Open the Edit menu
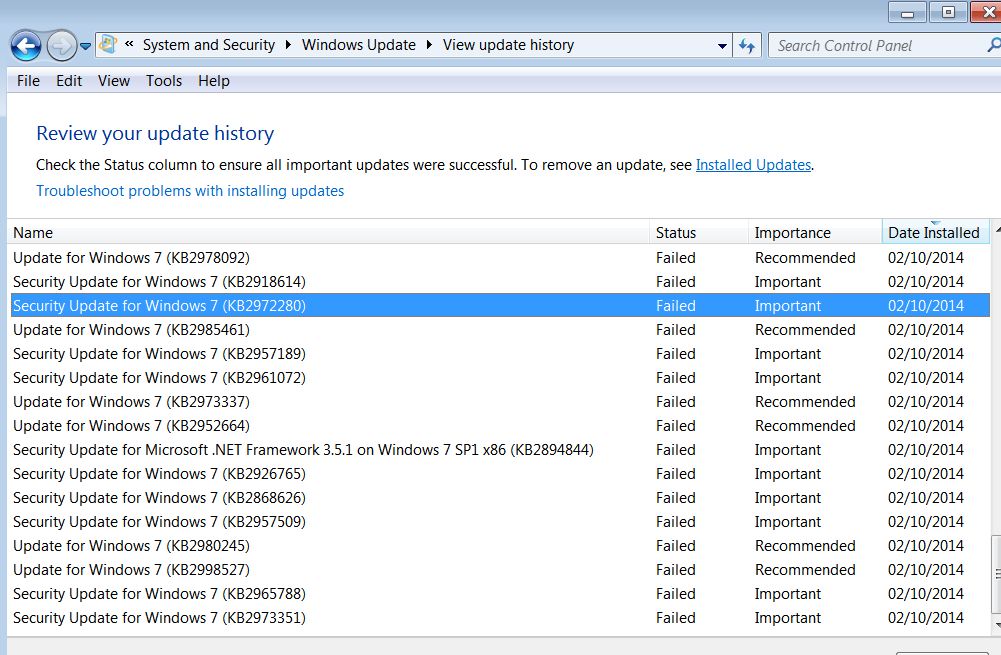The width and height of the screenshot is (1001, 655). (x=69, y=81)
